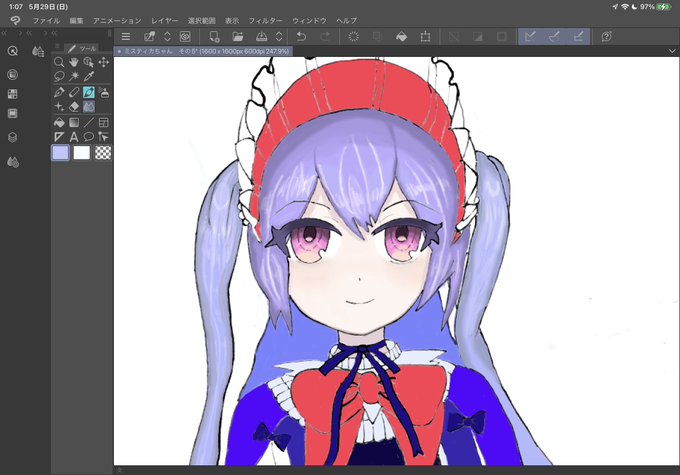Expand the up-down arrows next to launcher icon

(x=167, y=37)
